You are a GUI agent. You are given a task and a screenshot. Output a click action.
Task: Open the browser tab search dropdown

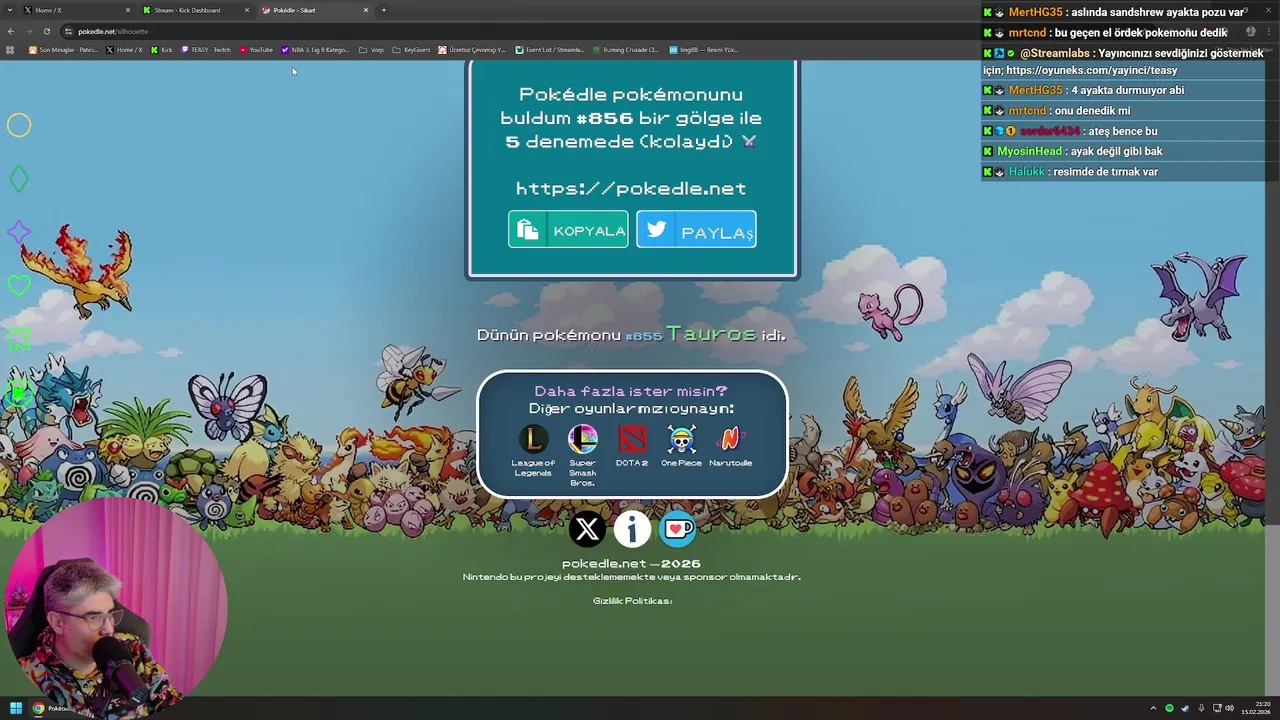(x=10, y=10)
